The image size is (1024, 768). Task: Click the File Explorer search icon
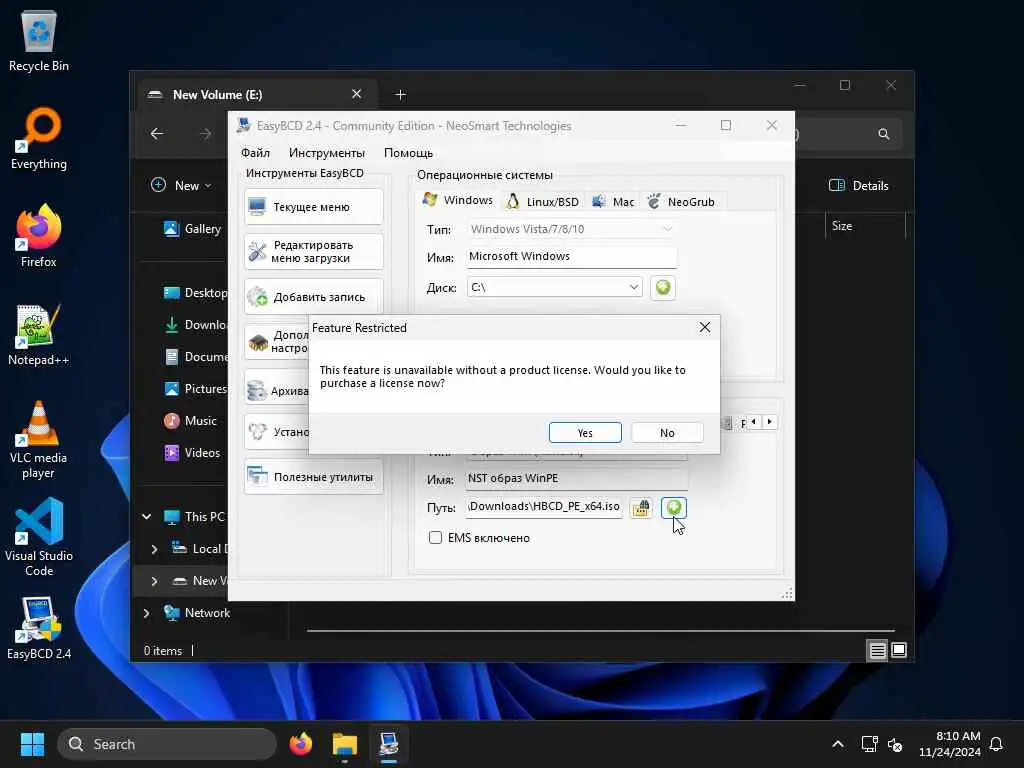pos(884,134)
